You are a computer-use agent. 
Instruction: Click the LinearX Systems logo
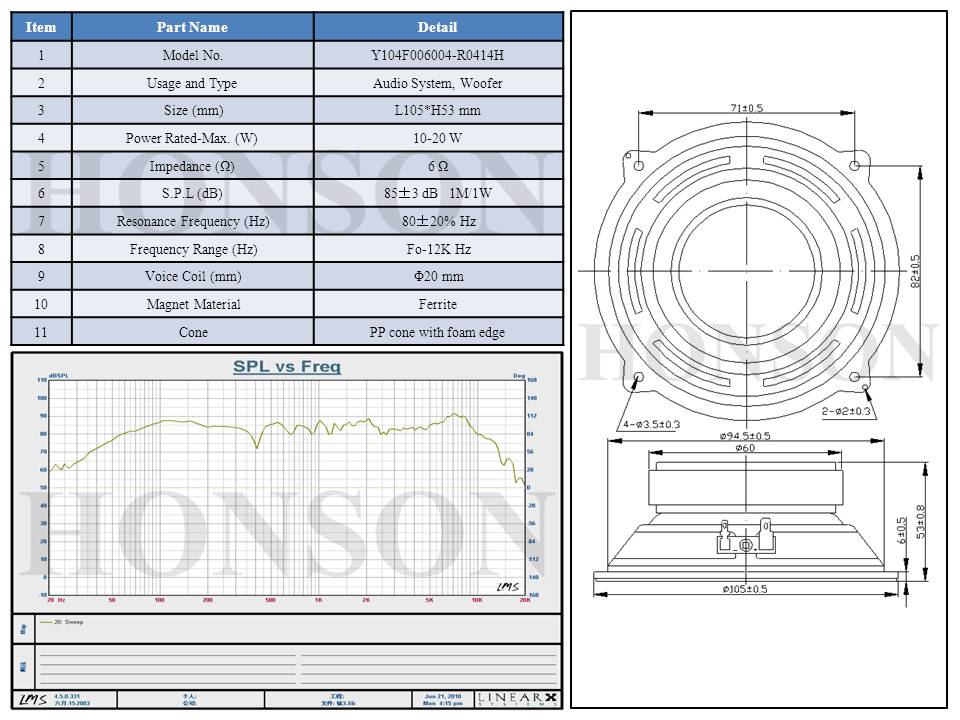coord(518,699)
